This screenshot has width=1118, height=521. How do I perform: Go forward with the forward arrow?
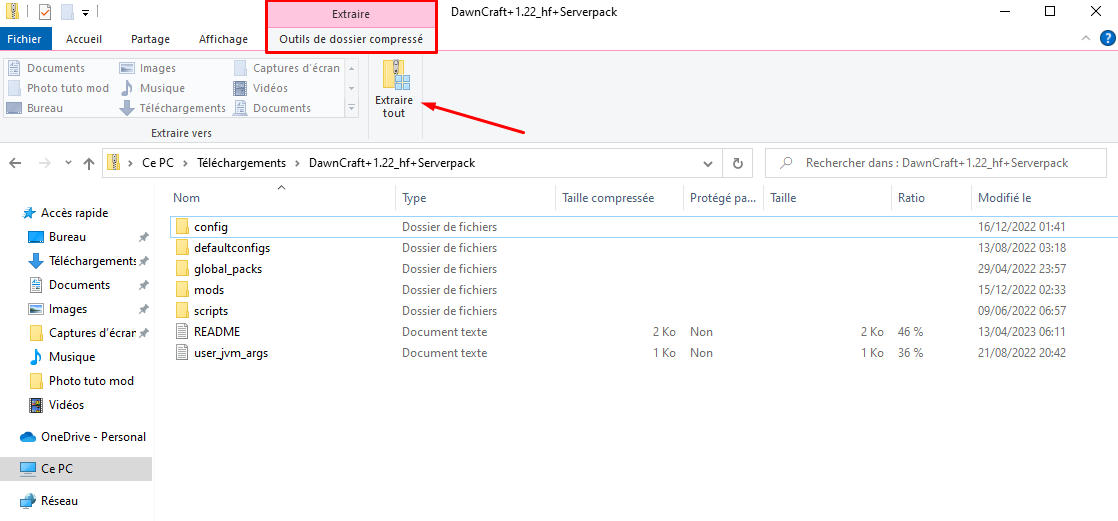[44, 163]
